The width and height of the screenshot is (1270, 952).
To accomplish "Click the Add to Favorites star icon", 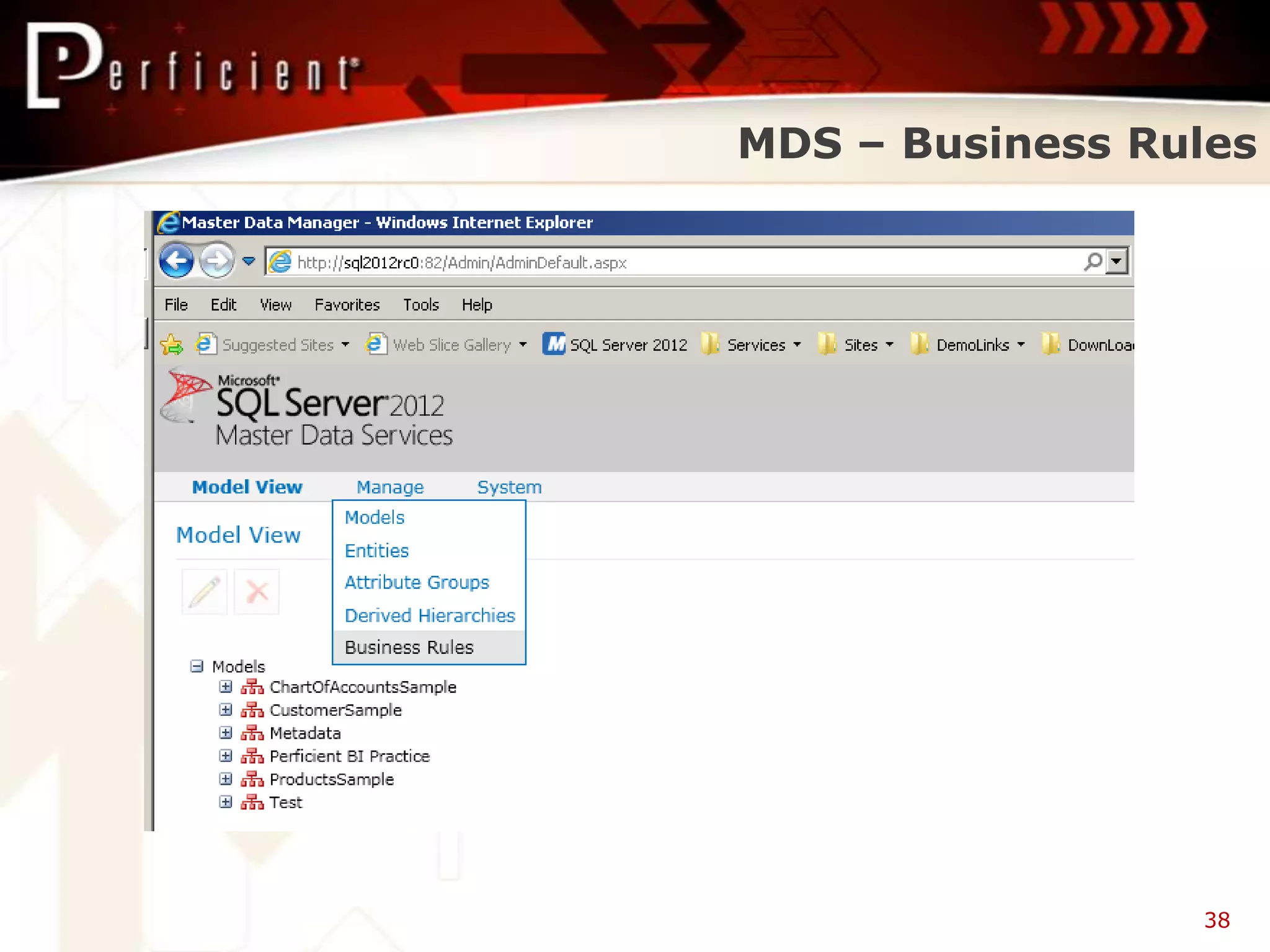I will click(x=172, y=345).
